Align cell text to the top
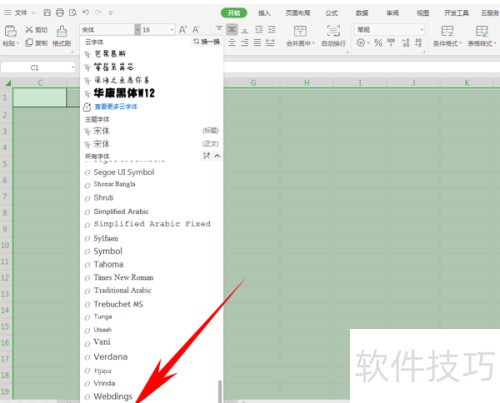The height and width of the screenshot is (403, 500). point(219,29)
